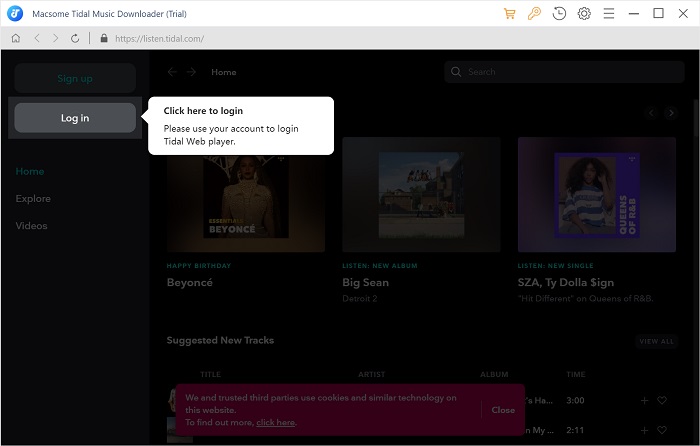Go to home page via house icon
Viewport: 700px width, 446px height.
[16, 38]
